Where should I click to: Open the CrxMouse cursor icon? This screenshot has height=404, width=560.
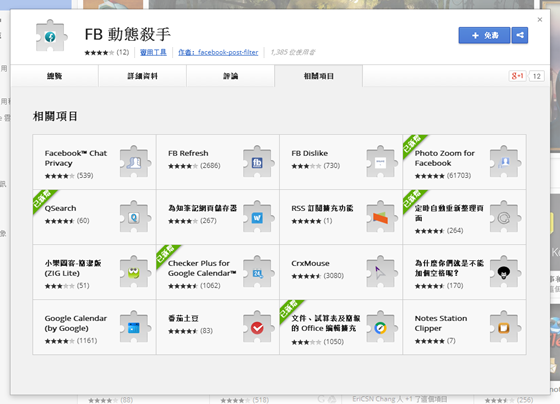tap(382, 272)
